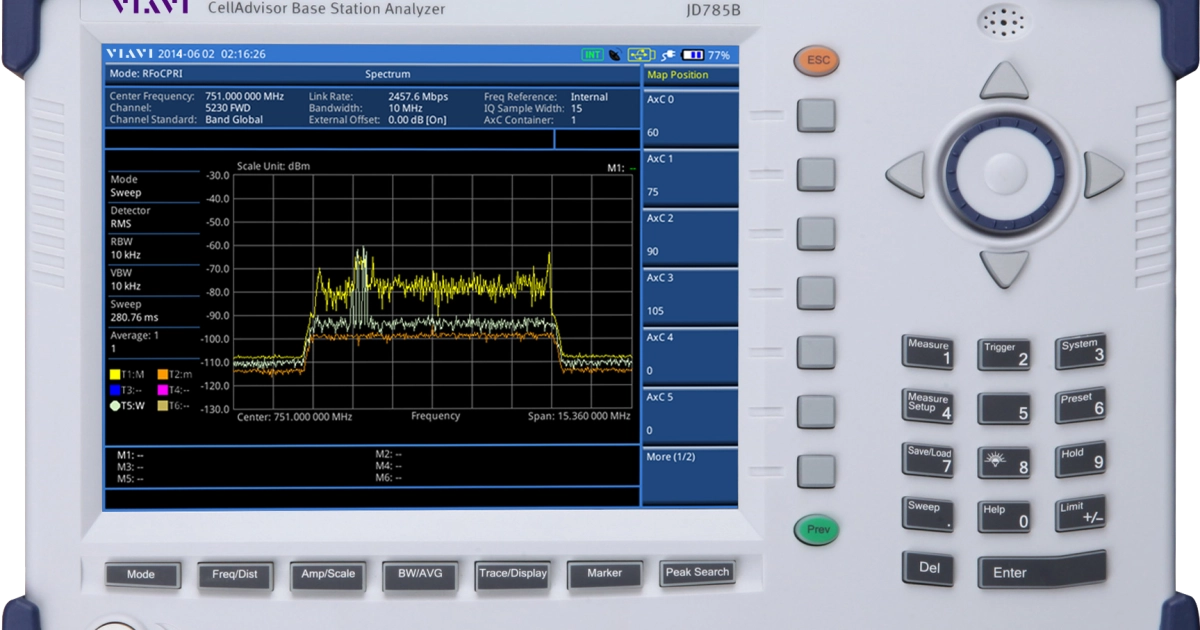Click the soft key beside AxC 5
The image size is (1200, 630).
click(815, 411)
